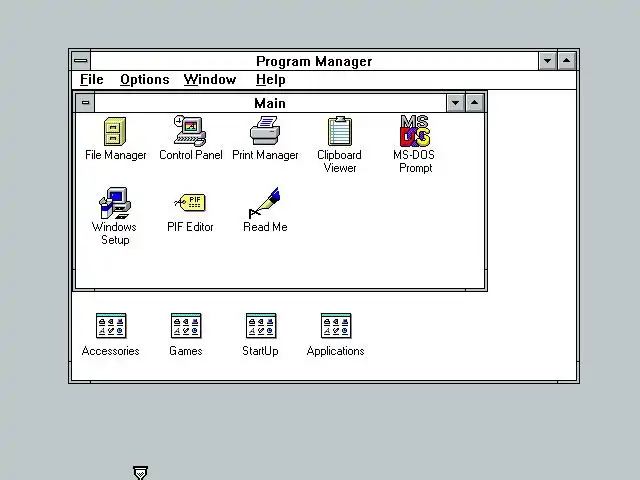Click the Program Manager title bar

click(x=314, y=61)
